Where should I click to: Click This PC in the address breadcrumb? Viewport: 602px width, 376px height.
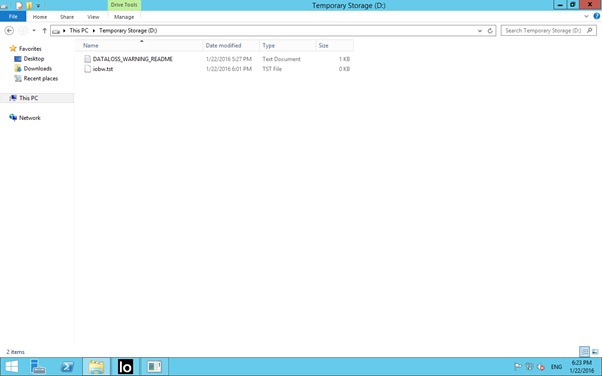coord(79,30)
